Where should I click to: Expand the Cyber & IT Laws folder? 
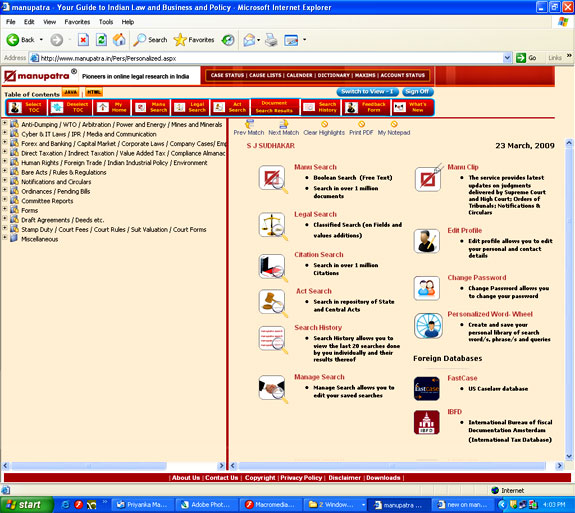click(x=4, y=133)
